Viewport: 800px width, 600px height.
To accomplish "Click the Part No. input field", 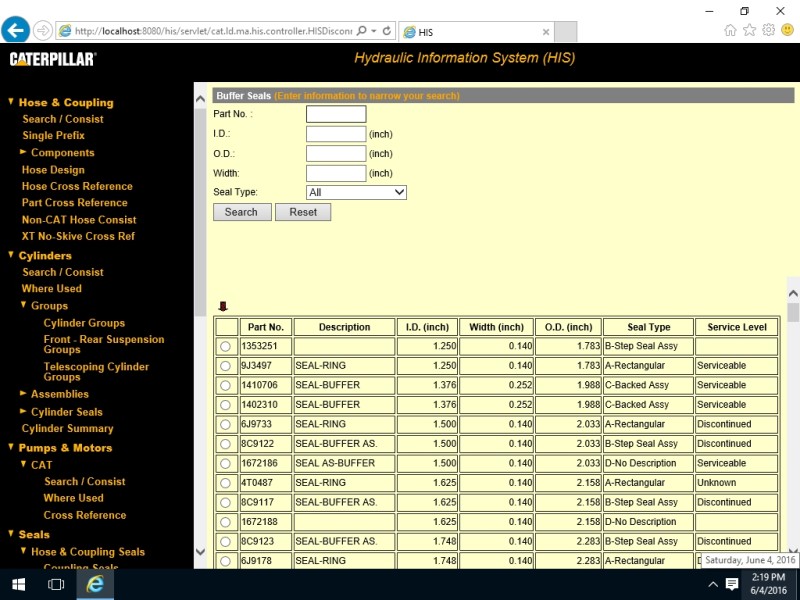I will [x=336, y=114].
